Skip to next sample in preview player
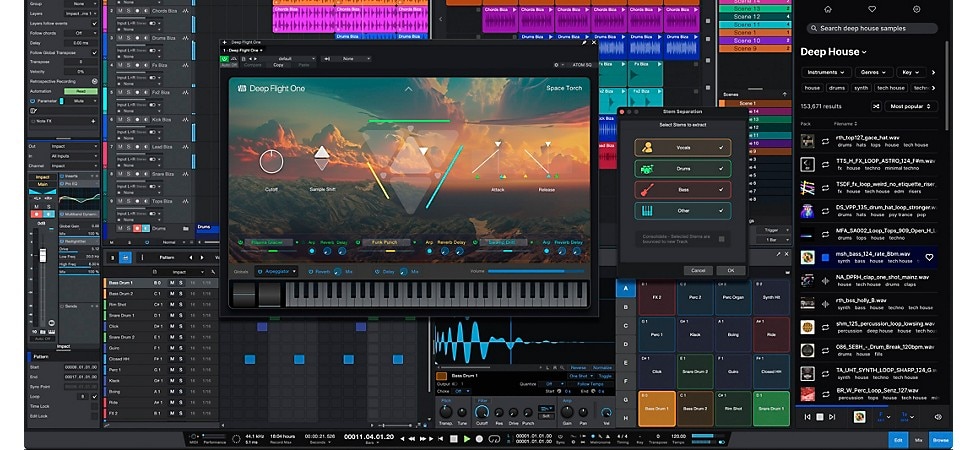Viewport: 976px width, 450px height. point(833,417)
